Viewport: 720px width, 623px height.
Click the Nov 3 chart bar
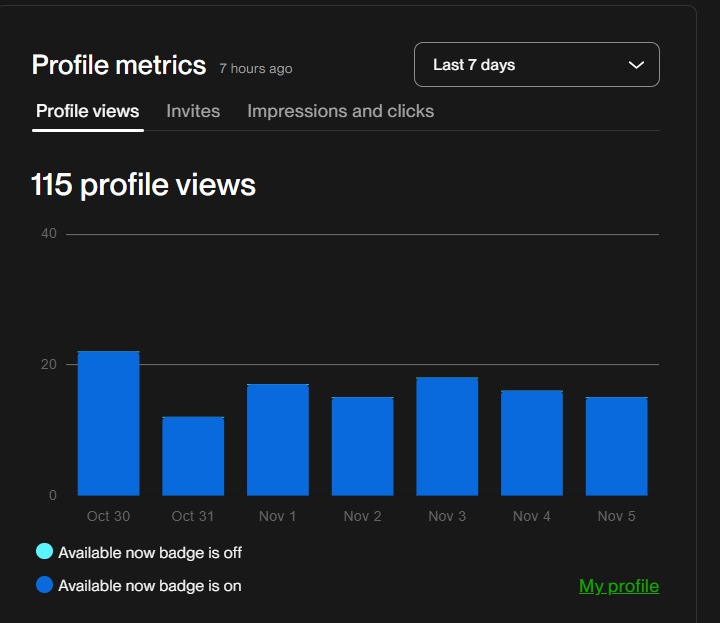tap(447, 436)
